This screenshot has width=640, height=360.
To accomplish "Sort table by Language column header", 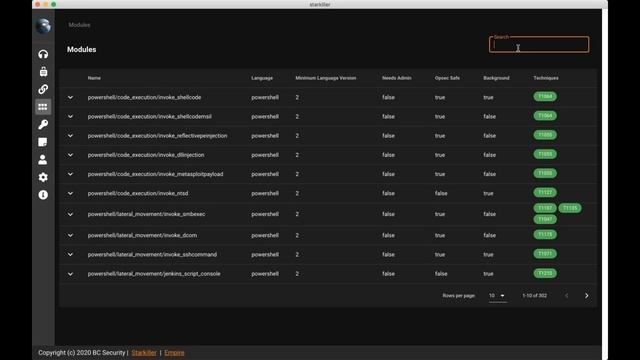I will (262, 78).
